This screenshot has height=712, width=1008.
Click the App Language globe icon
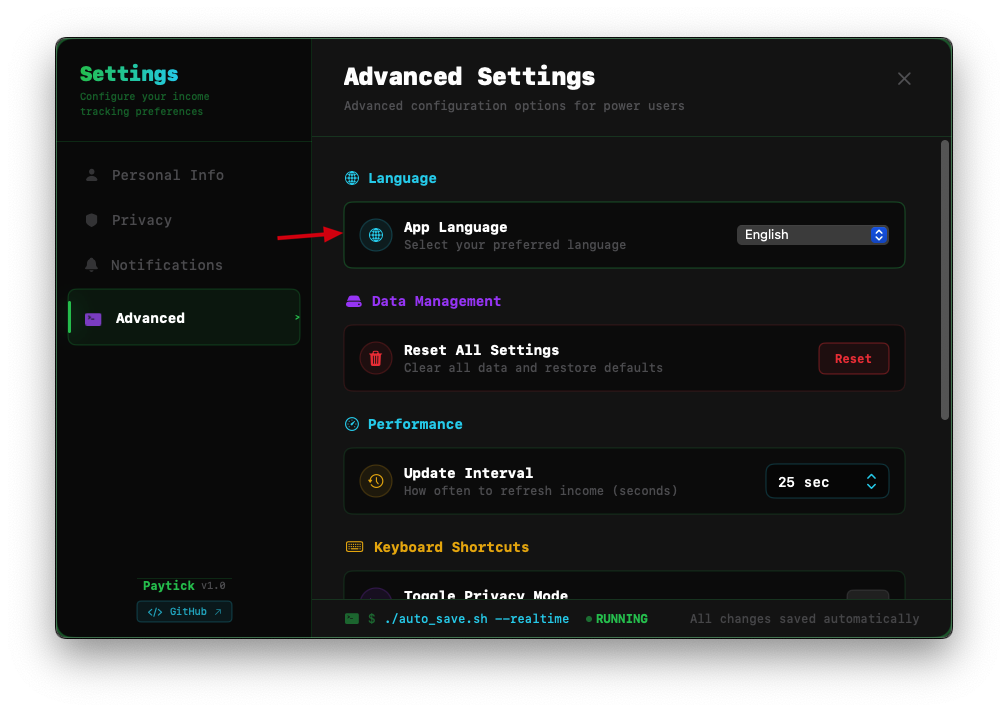pos(375,235)
